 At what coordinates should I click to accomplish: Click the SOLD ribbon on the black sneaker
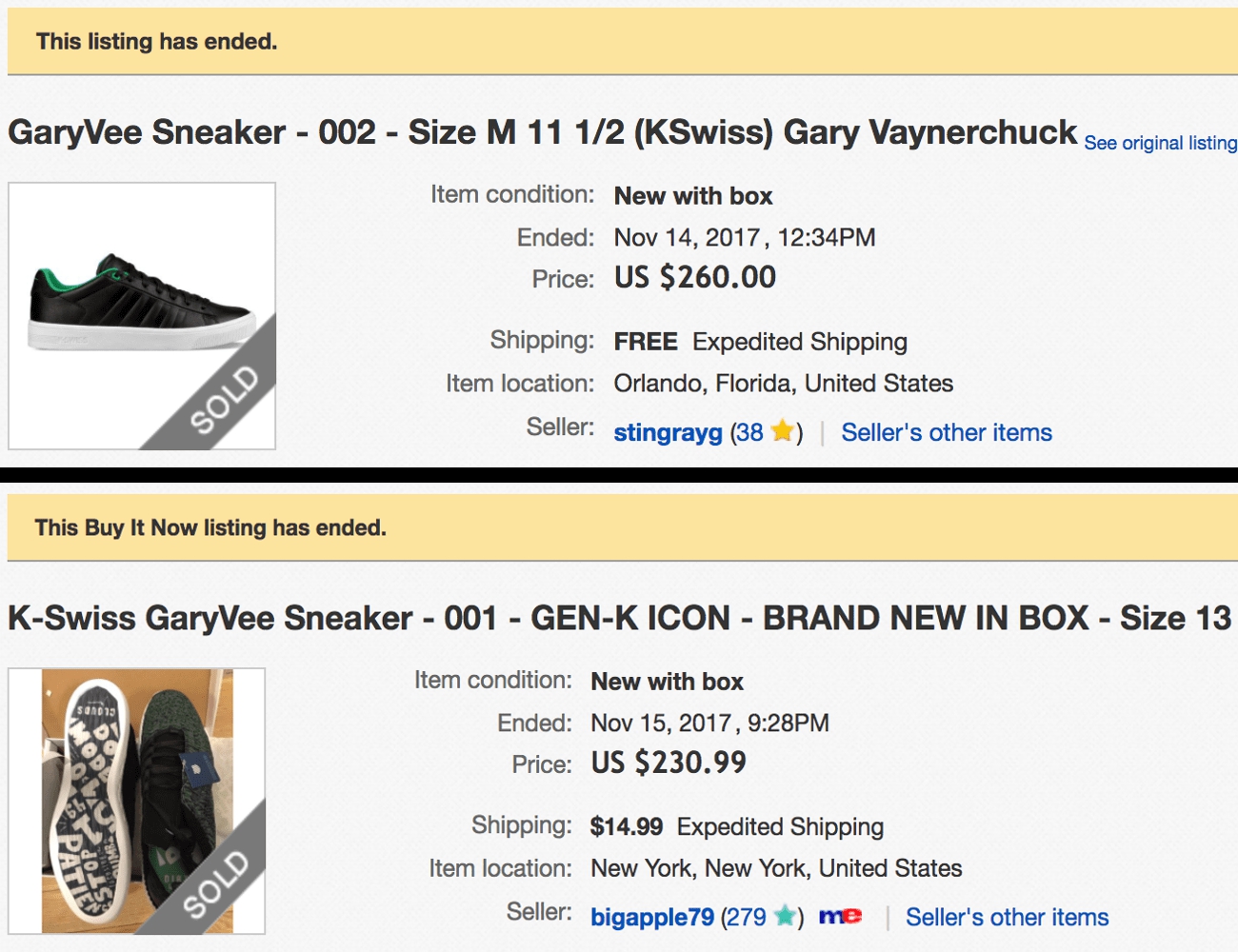[x=225, y=398]
